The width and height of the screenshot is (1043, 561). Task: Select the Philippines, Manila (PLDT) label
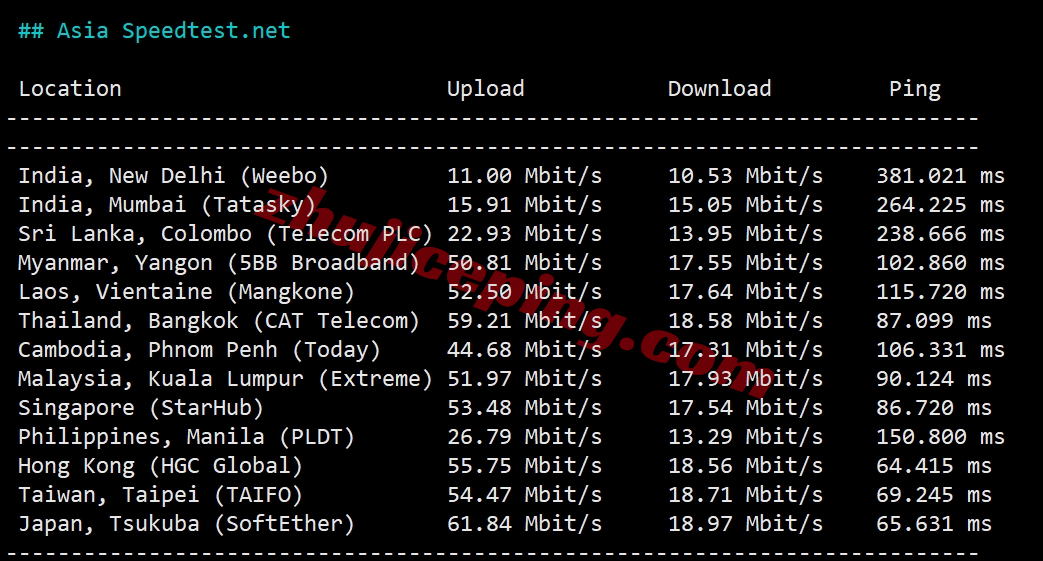[186, 437]
